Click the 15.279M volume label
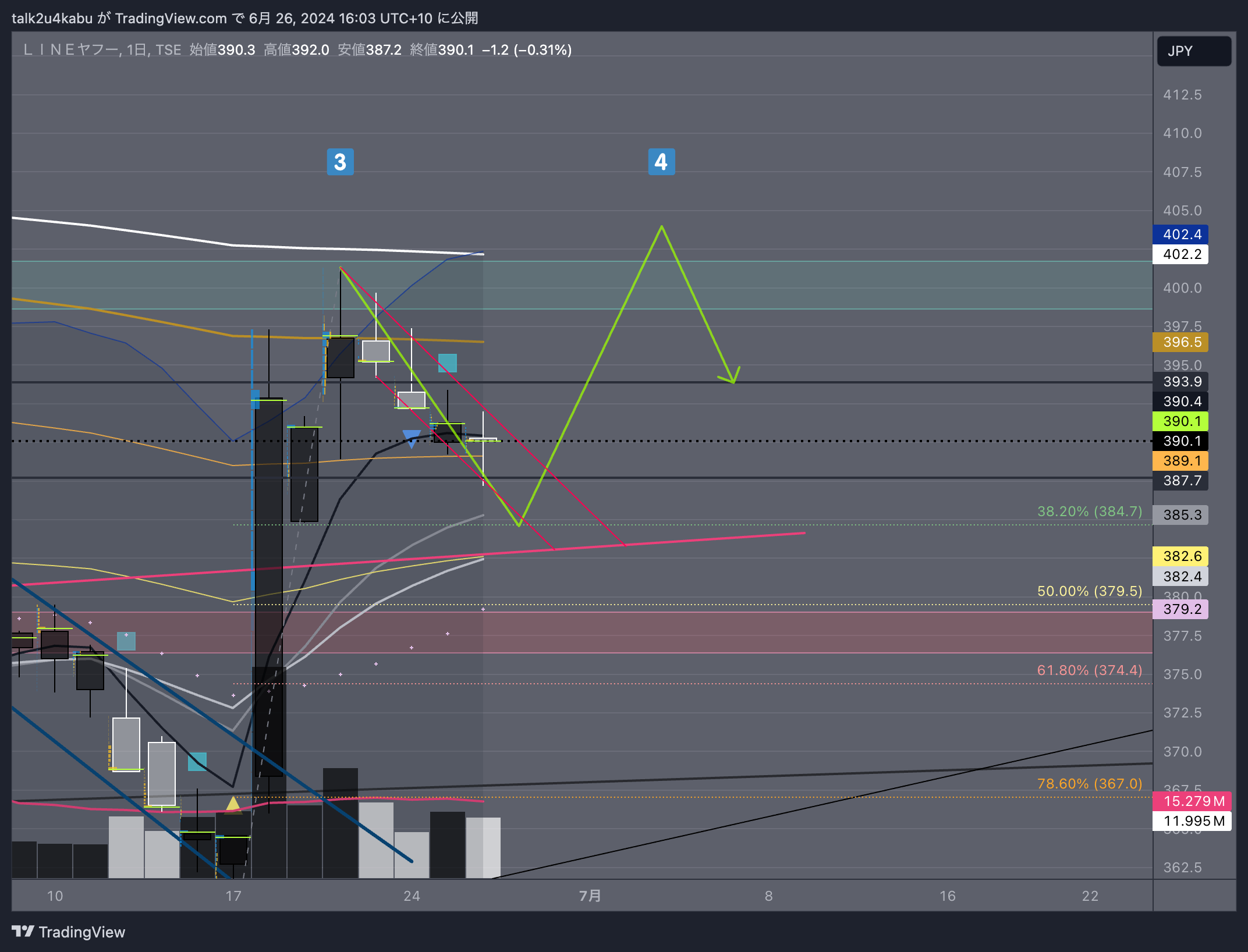The width and height of the screenshot is (1248, 952). pyautogui.click(x=1192, y=801)
